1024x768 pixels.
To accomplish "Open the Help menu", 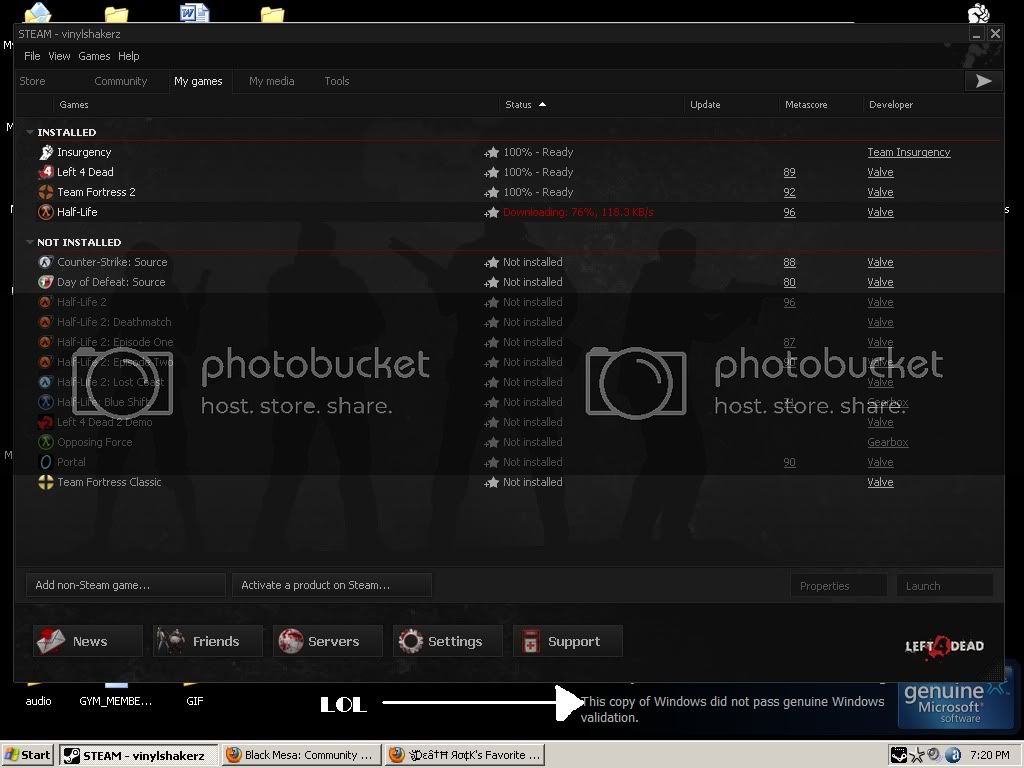I will 129,56.
